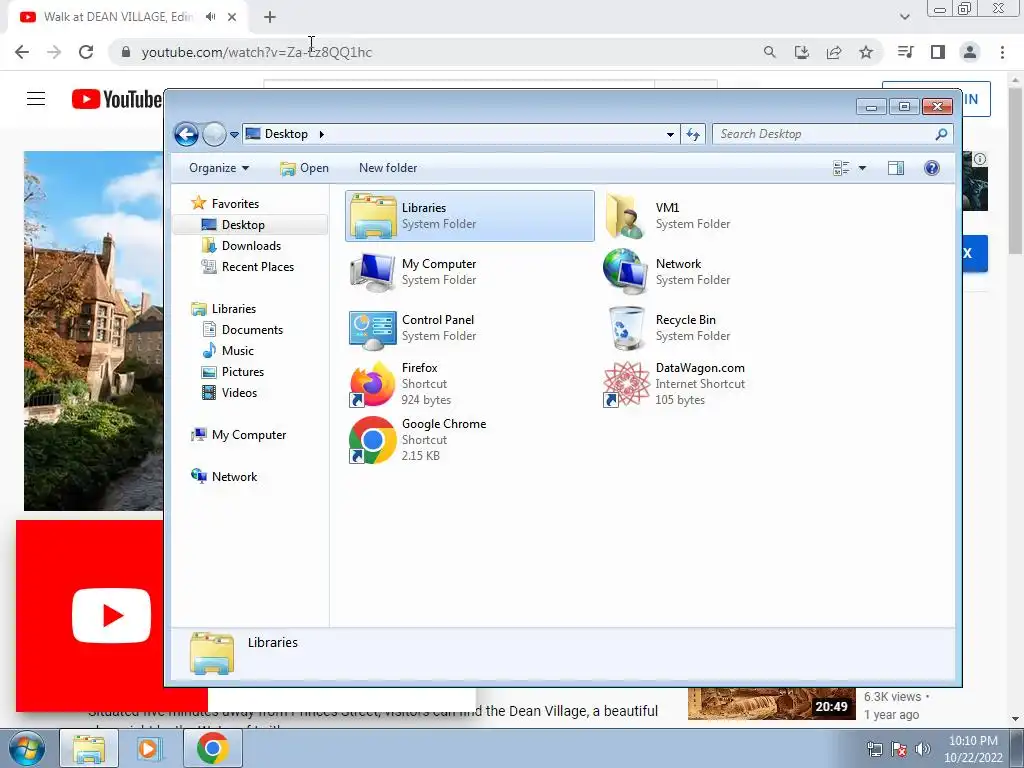This screenshot has height=768, width=1024.
Task: Select the Recycle Bin icon
Action: (x=626, y=328)
